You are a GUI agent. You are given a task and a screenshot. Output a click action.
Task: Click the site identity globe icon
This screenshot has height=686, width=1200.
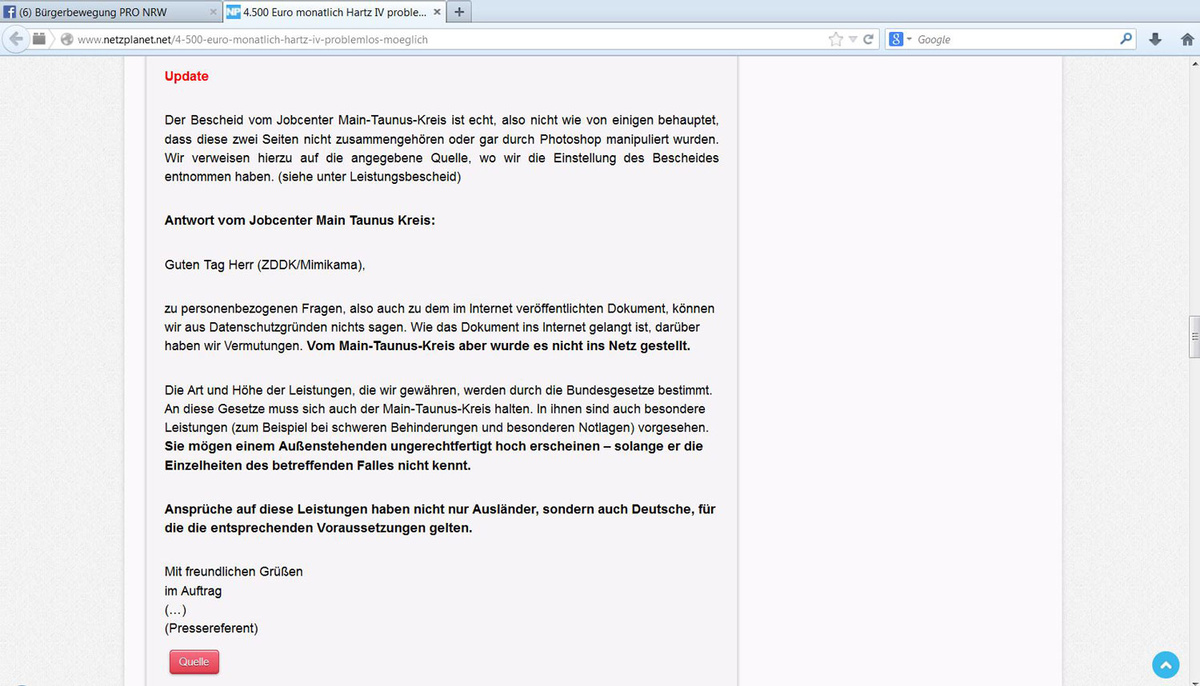coord(66,40)
